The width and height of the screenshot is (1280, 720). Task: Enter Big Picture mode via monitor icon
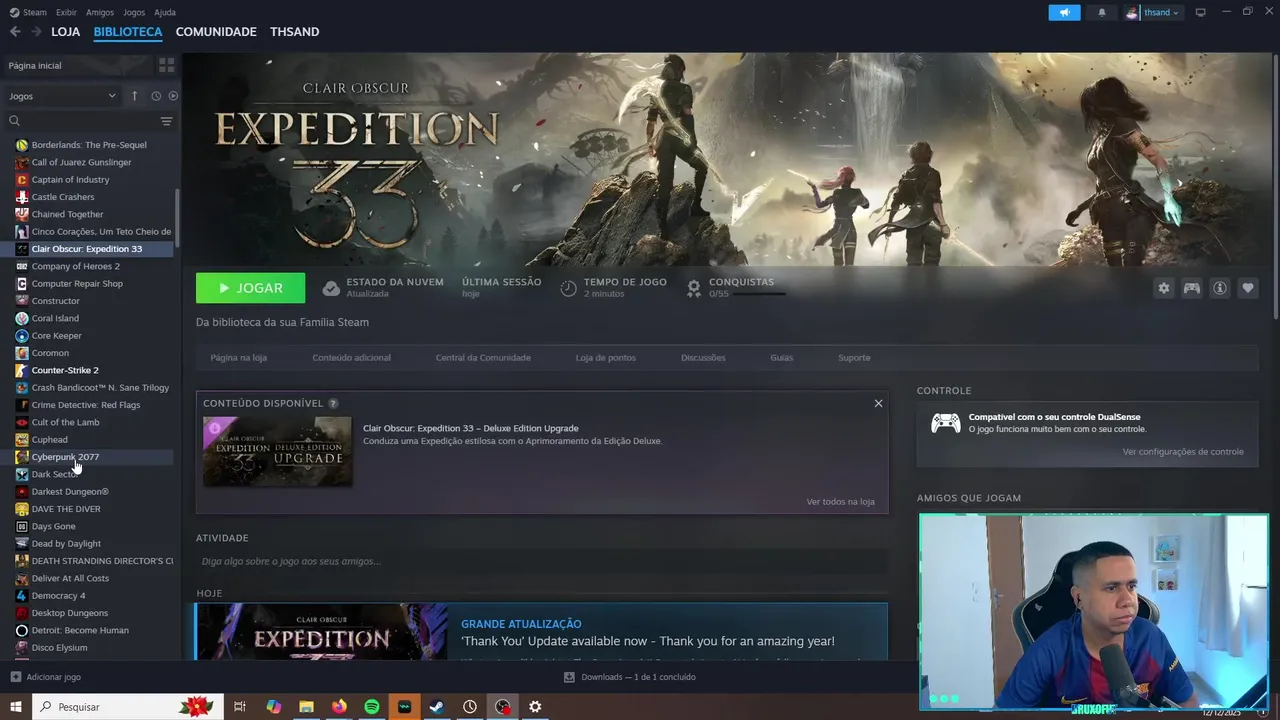tap(1201, 12)
